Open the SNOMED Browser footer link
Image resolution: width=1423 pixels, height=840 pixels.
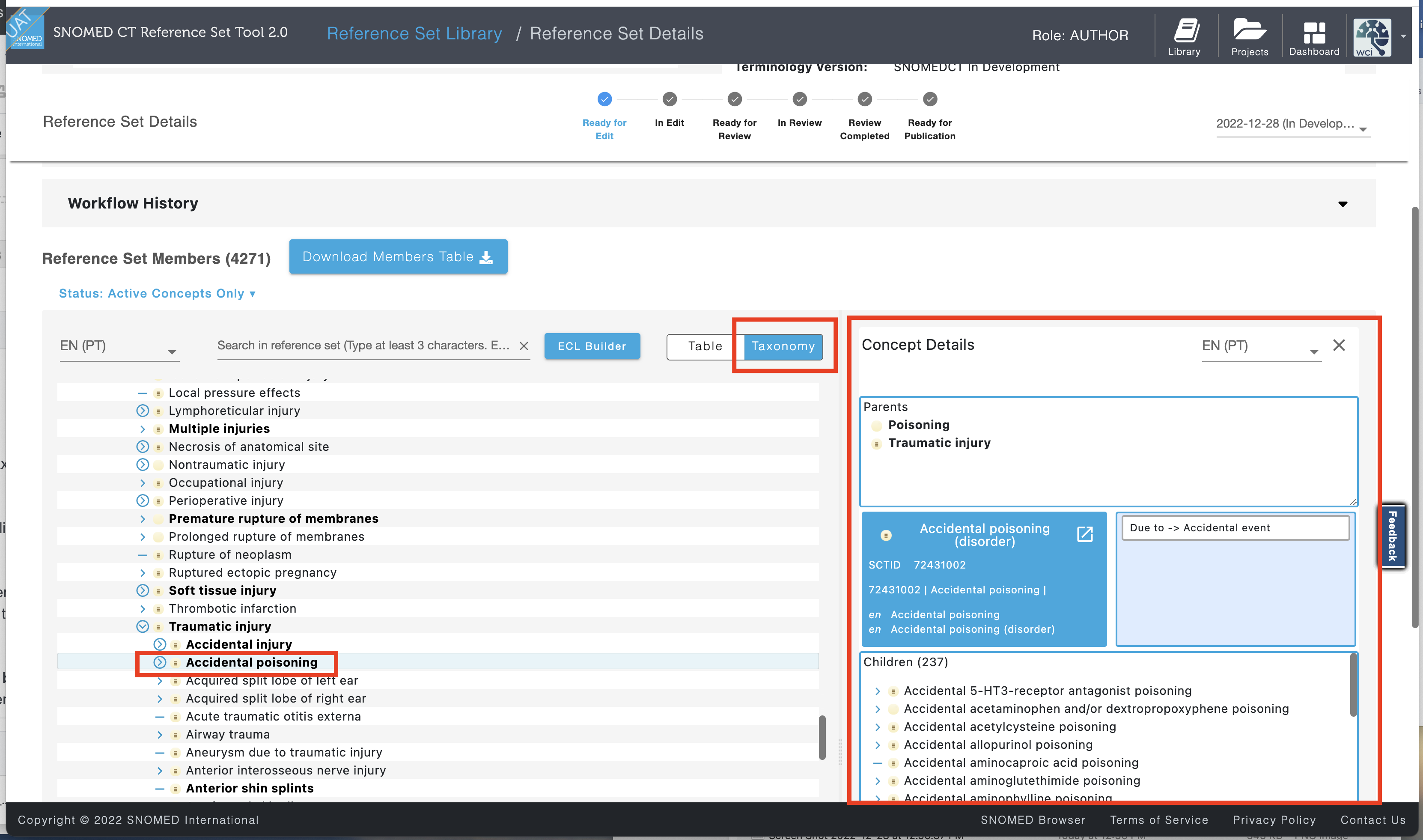point(1033,819)
